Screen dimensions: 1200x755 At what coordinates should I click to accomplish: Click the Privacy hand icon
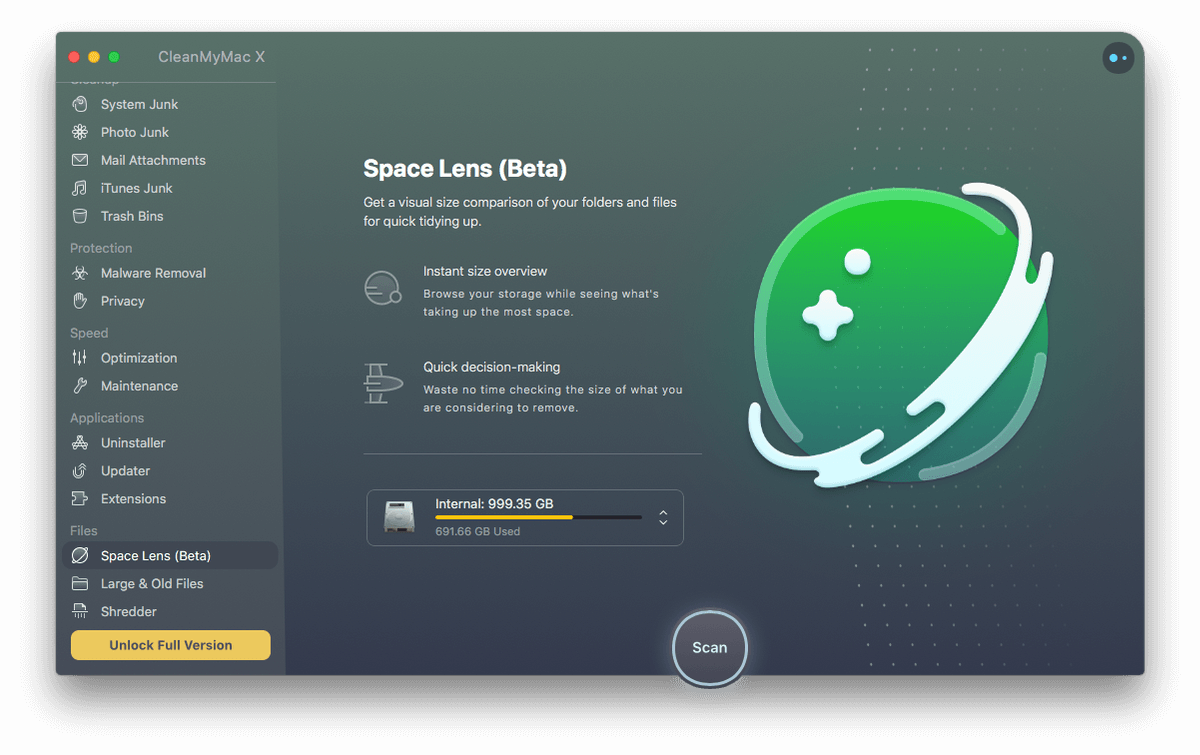pyautogui.click(x=80, y=301)
